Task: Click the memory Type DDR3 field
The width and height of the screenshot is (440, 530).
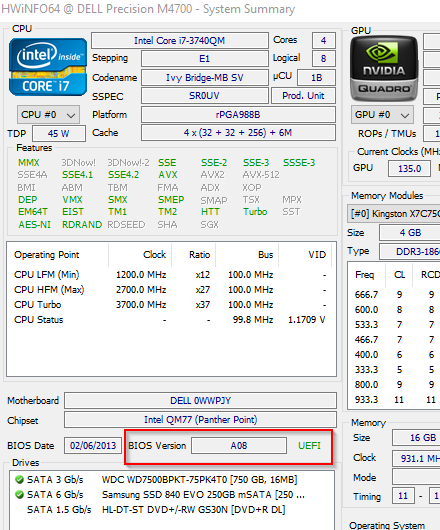Action: 410,251
